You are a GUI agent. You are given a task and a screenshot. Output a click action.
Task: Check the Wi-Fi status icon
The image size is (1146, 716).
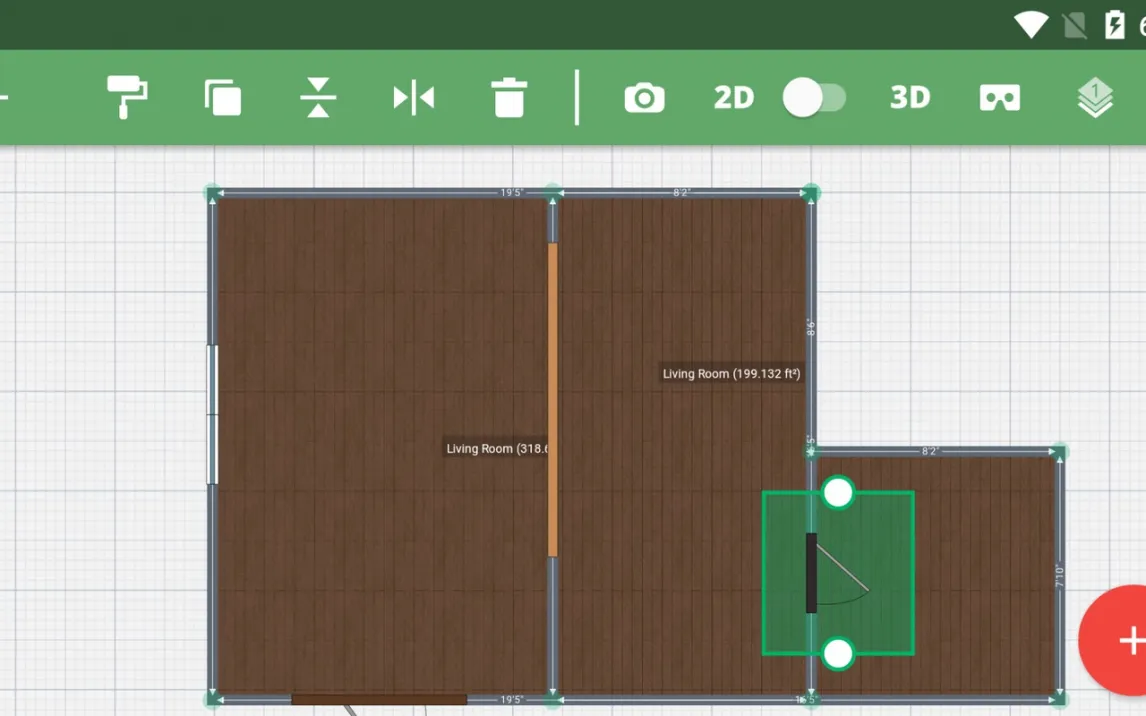click(x=1030, y=24)
